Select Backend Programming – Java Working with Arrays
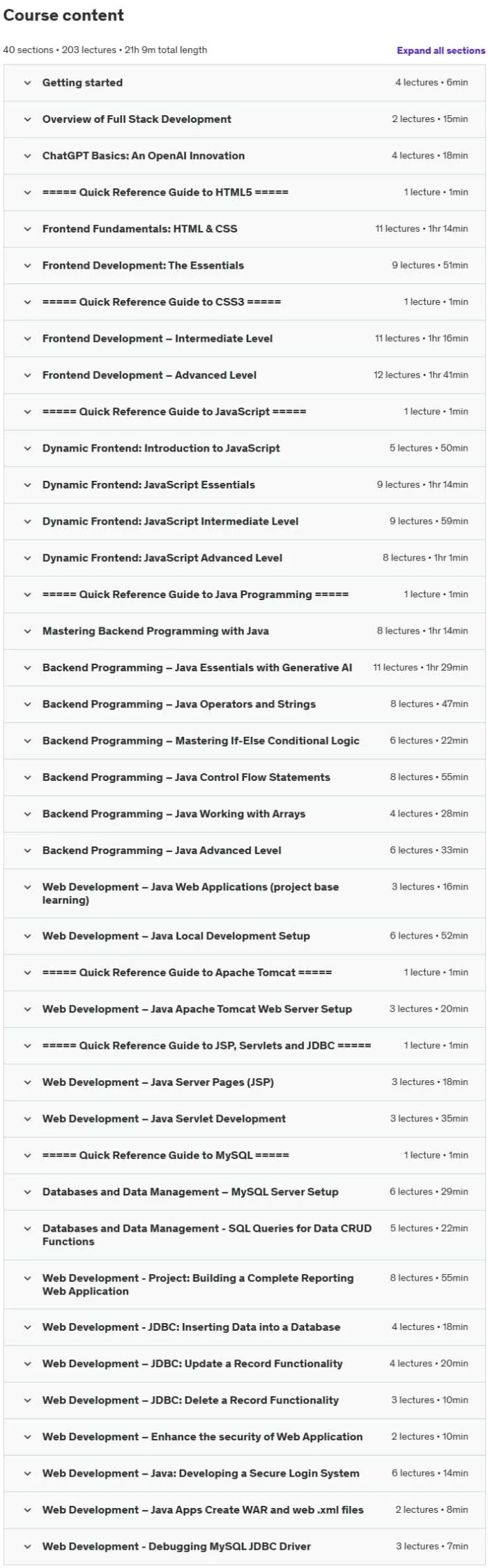 (x=244, y=814)
